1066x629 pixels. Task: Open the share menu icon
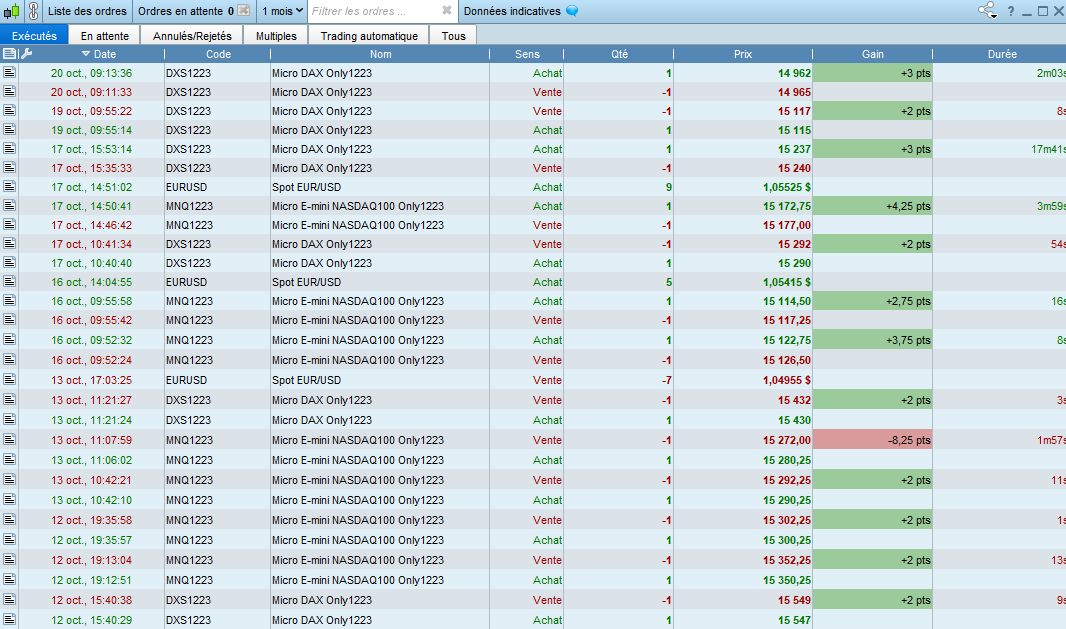tap(987, 11)
